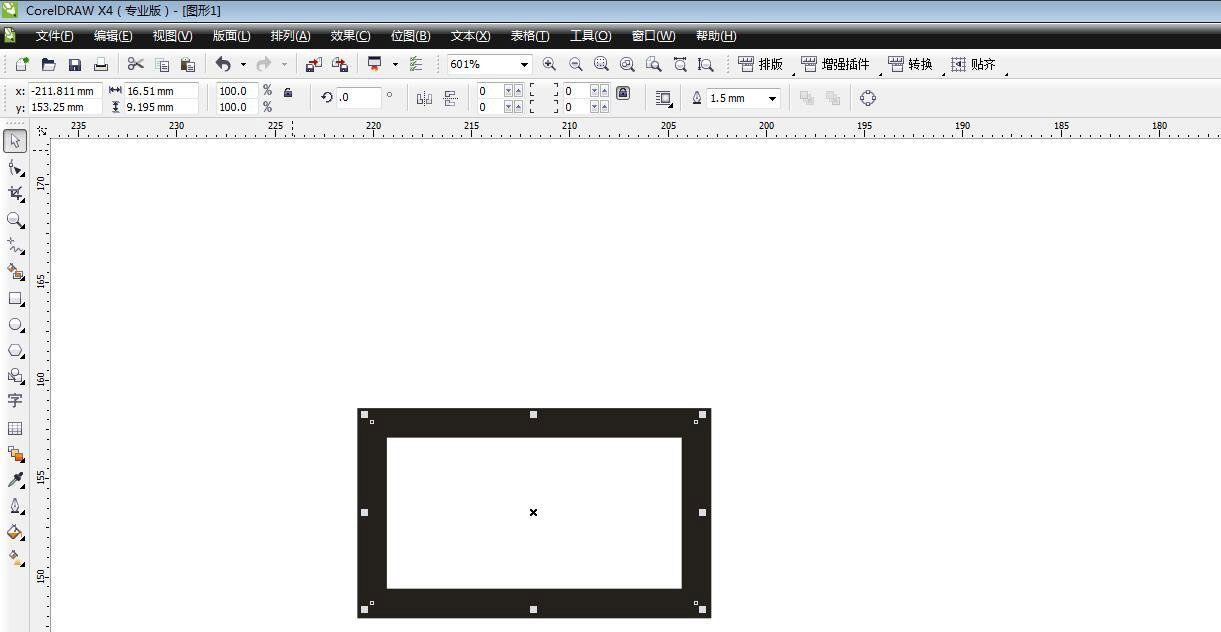Select the Table tool

tap(15, 428)
